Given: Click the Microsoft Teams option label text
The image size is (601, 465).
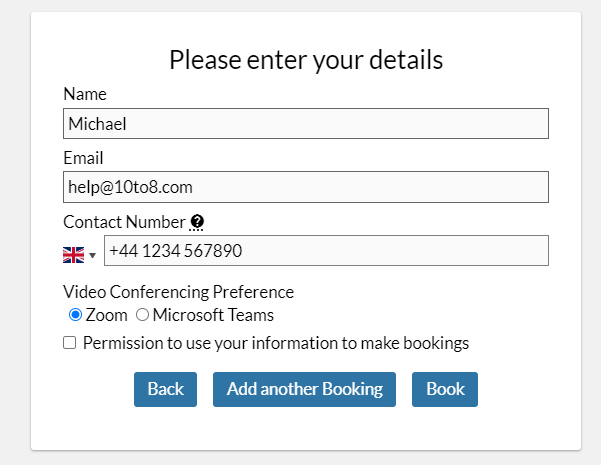Looking at the screenshot, I should tap(213, 315).
